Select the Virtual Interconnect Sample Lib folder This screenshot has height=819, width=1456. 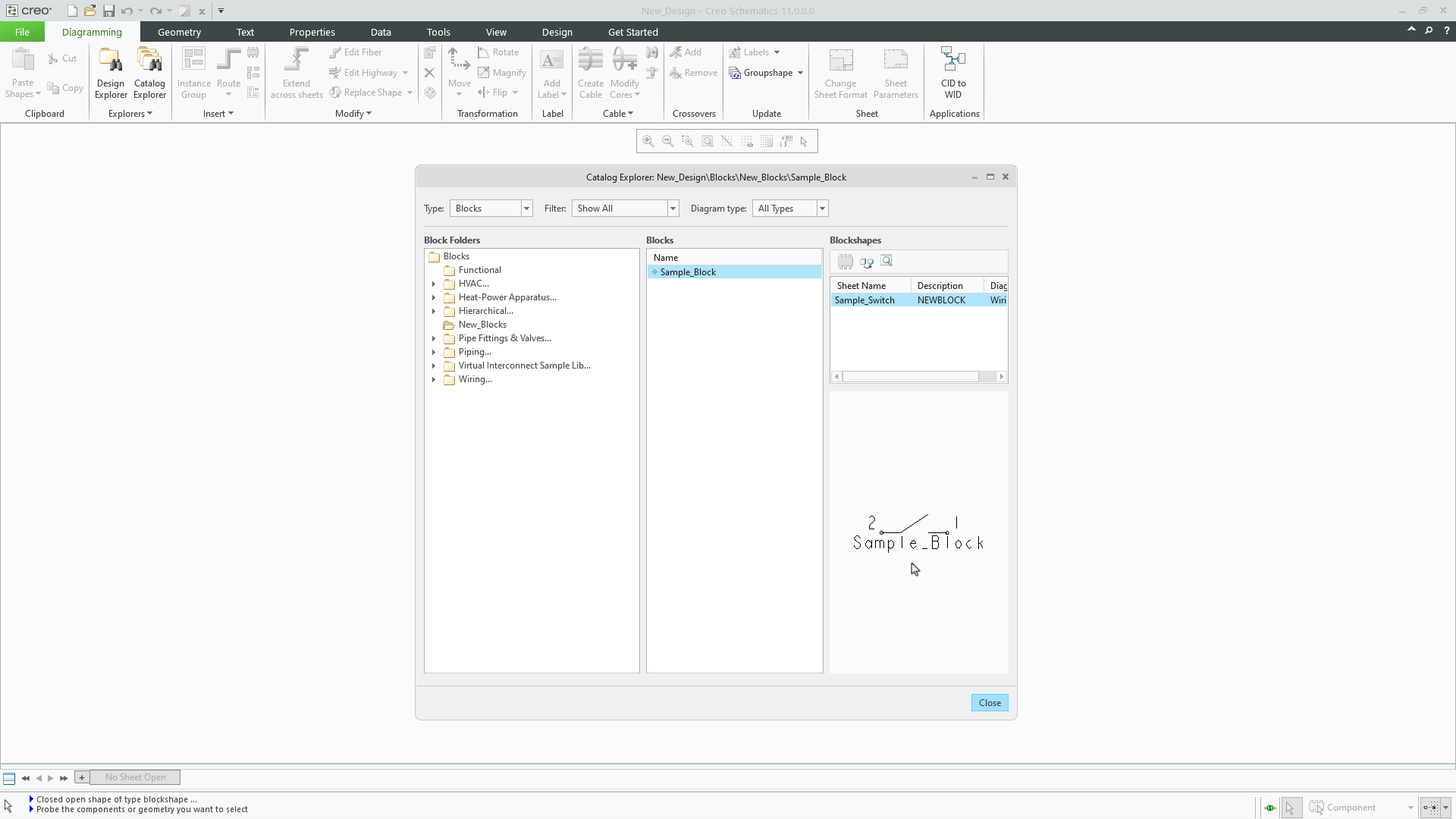click(x=524, y=366)
